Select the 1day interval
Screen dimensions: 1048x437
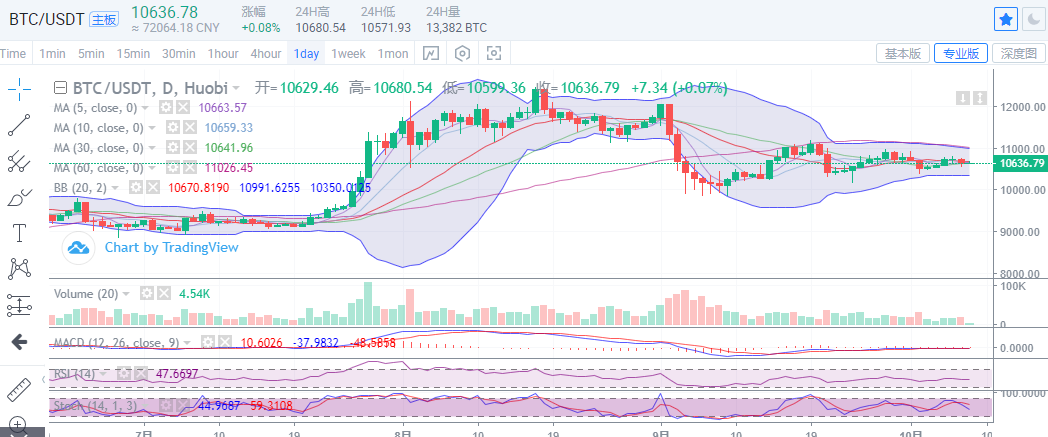click(306, 54)
